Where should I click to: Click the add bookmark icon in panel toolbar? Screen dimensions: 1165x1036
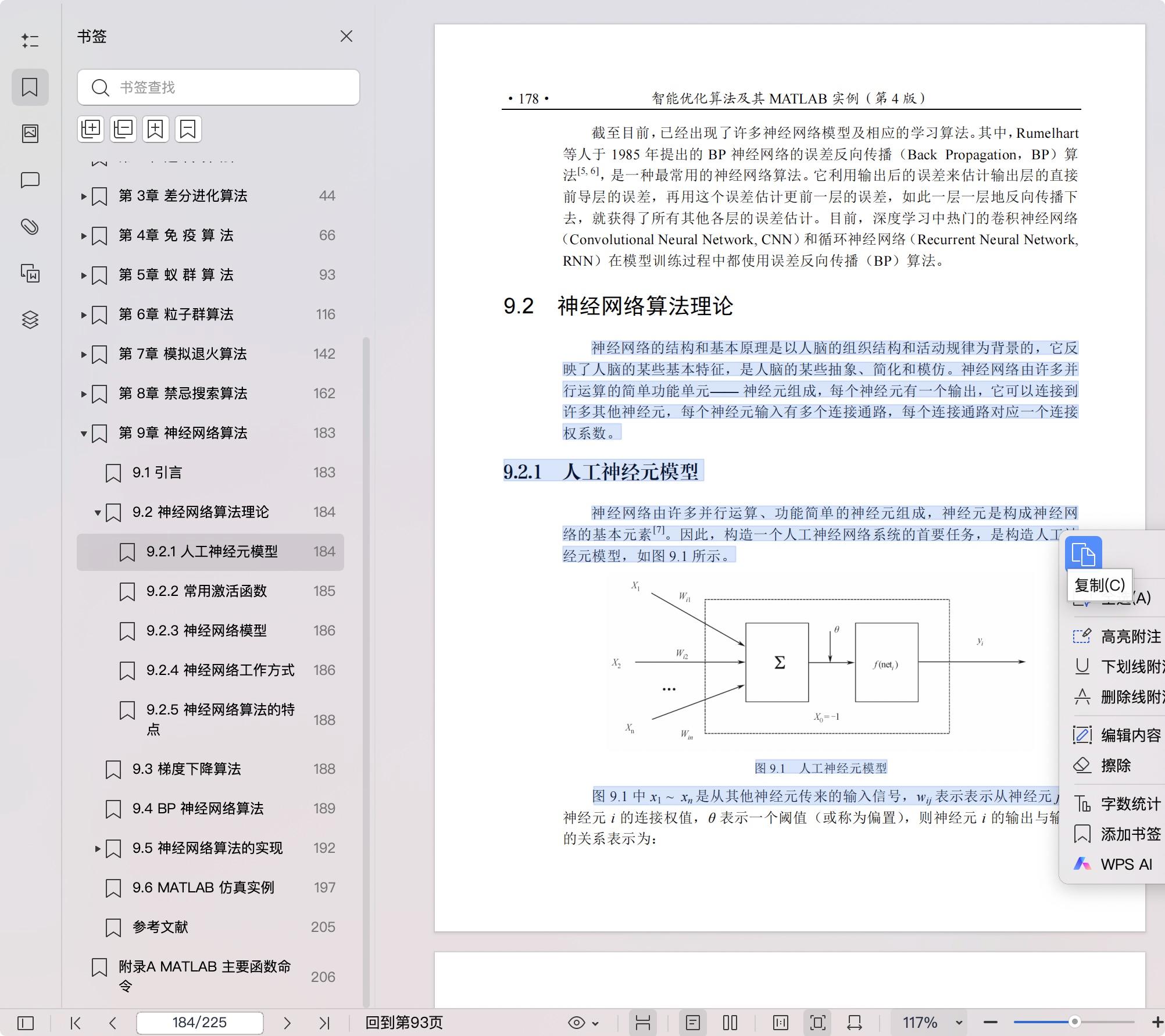pos(155,128)
